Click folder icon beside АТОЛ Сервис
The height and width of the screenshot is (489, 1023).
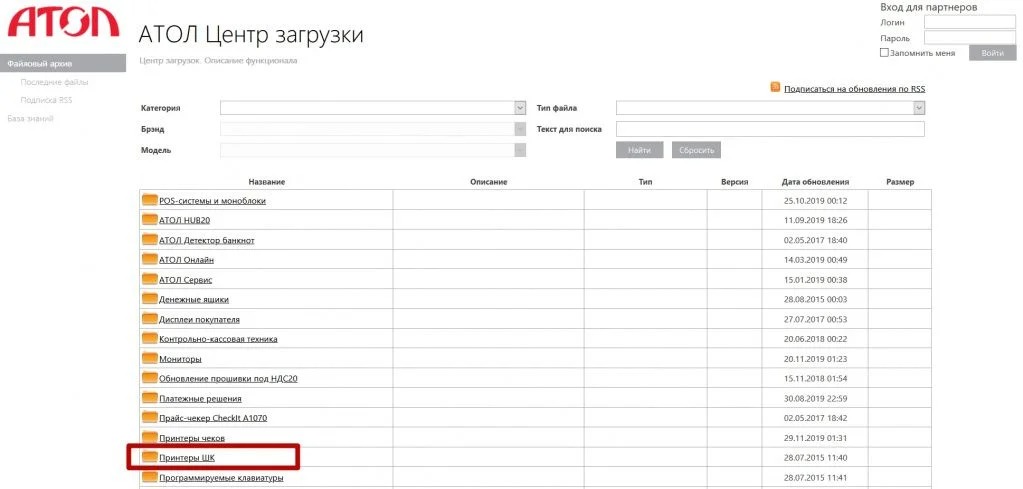pos(150,279)
